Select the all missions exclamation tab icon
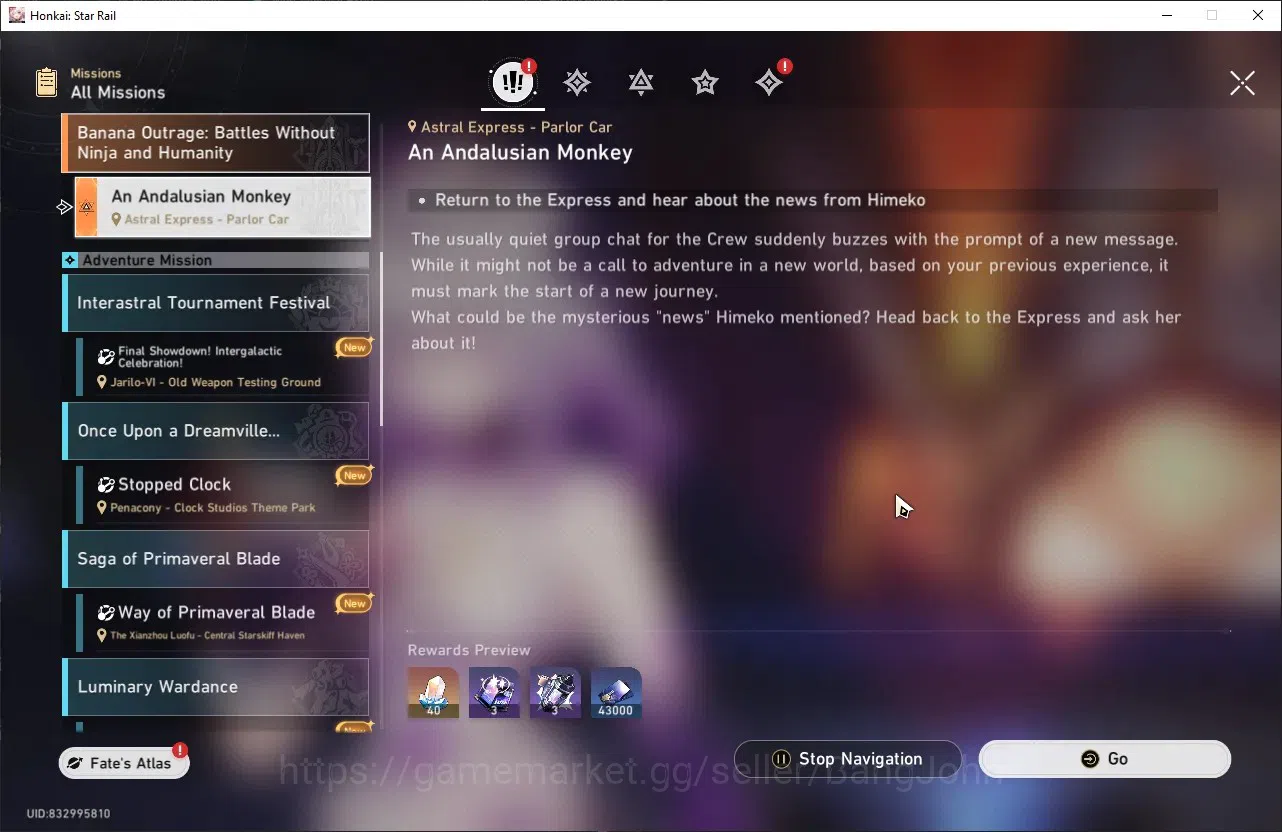 click(x=513, y=82)
